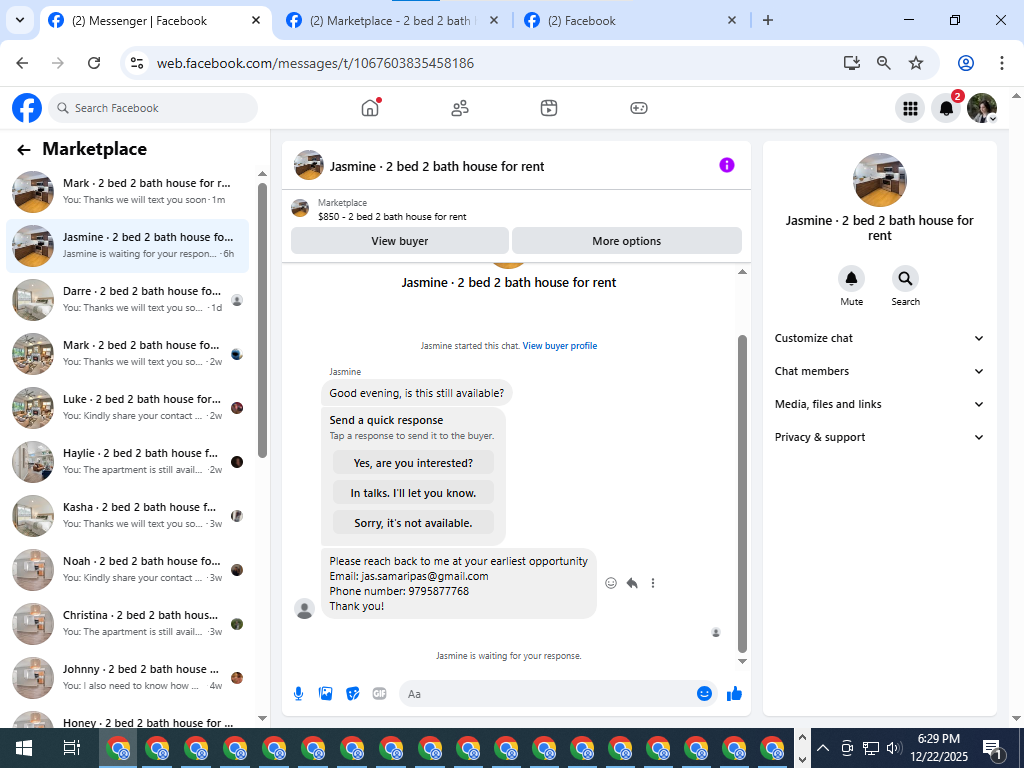Open the emoji picker in message box
The width and height of the screenshot is (1024, 768).
coord(704,694)
